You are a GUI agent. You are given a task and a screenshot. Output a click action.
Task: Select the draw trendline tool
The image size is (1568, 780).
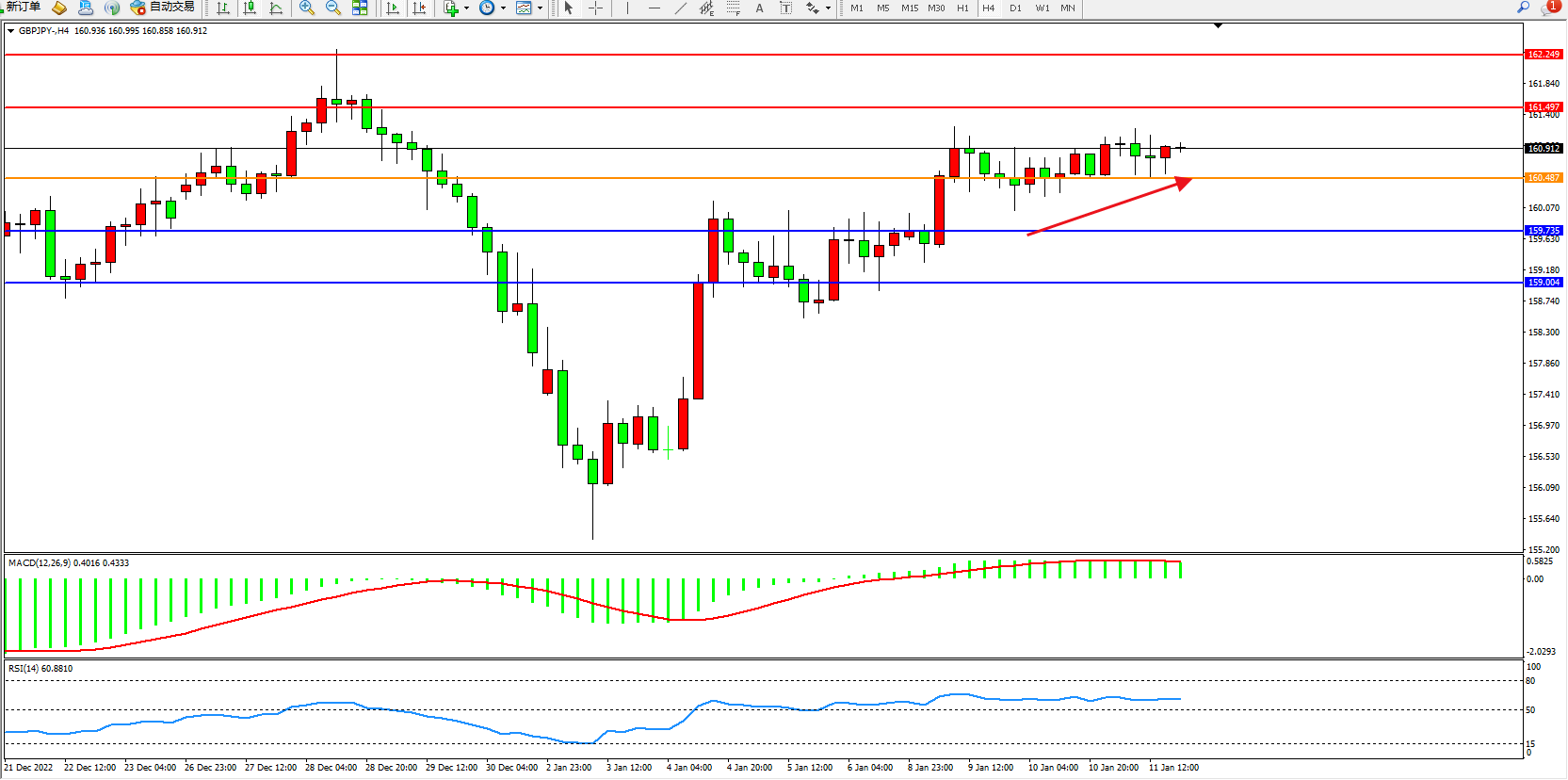coord(681,8)
